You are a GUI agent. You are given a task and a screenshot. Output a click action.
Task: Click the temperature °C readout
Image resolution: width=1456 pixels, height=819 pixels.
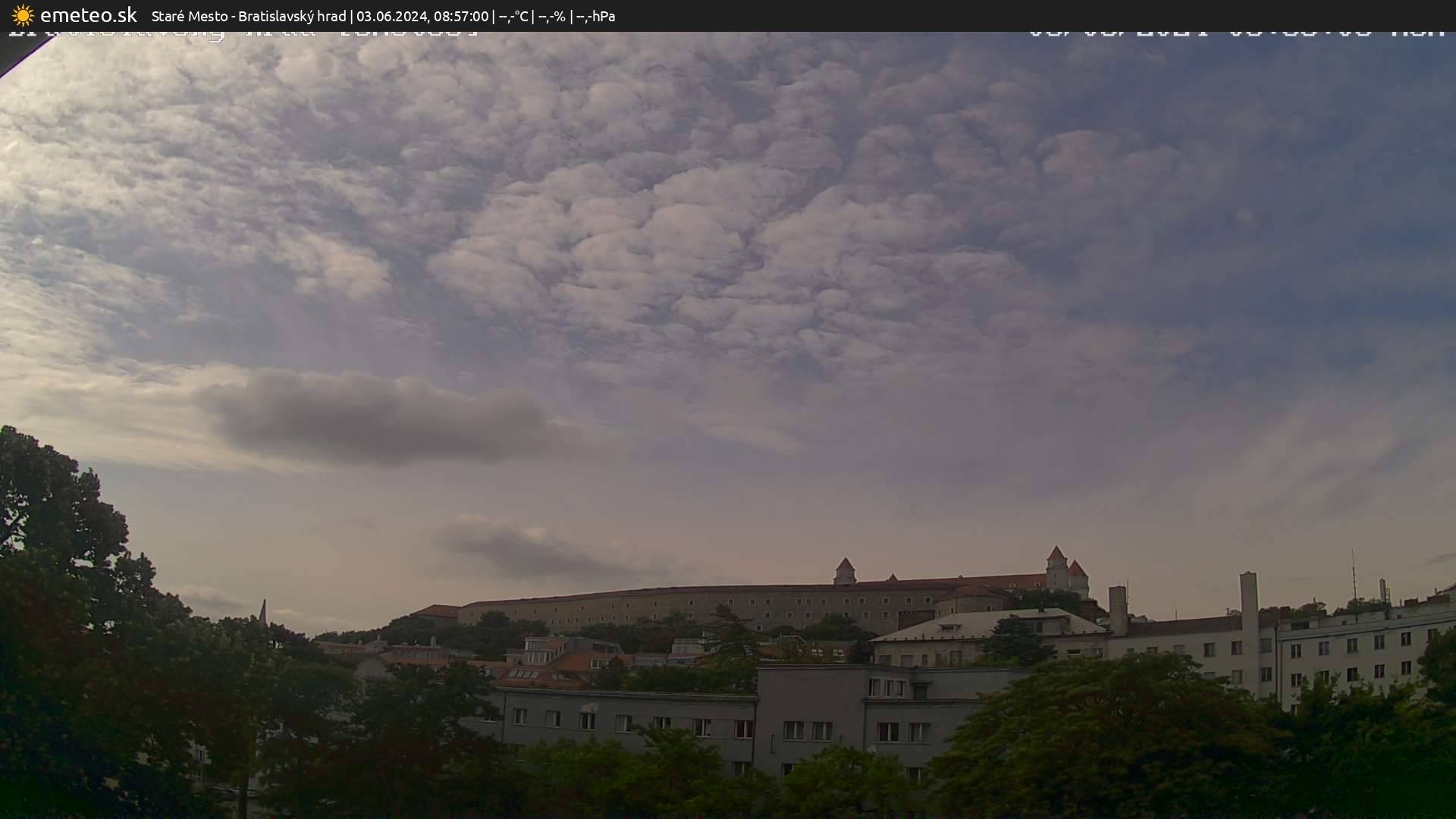[513, 16]
